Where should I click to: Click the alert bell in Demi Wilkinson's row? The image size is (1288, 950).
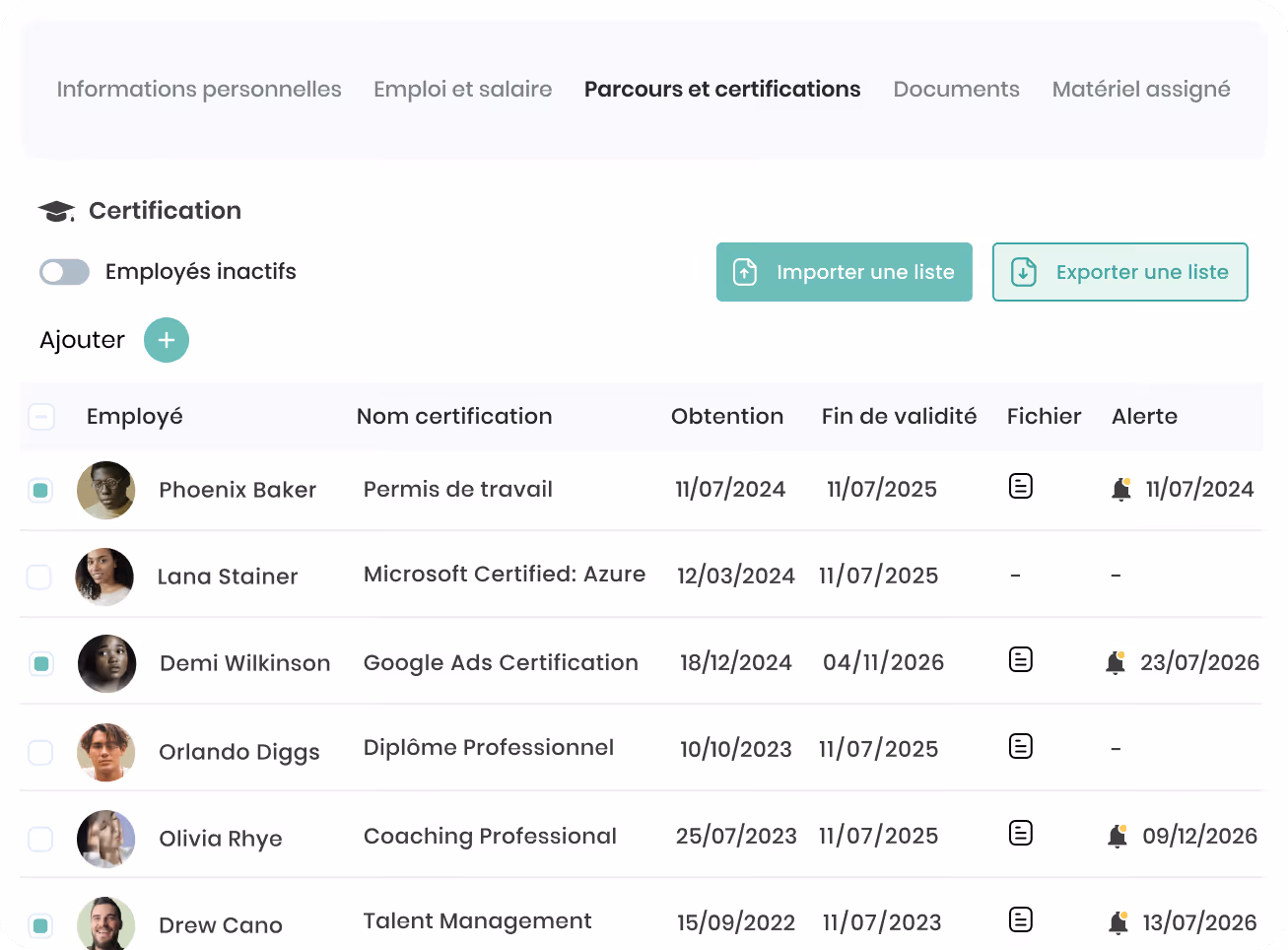pyautogui.click(x=1116, y=662)
